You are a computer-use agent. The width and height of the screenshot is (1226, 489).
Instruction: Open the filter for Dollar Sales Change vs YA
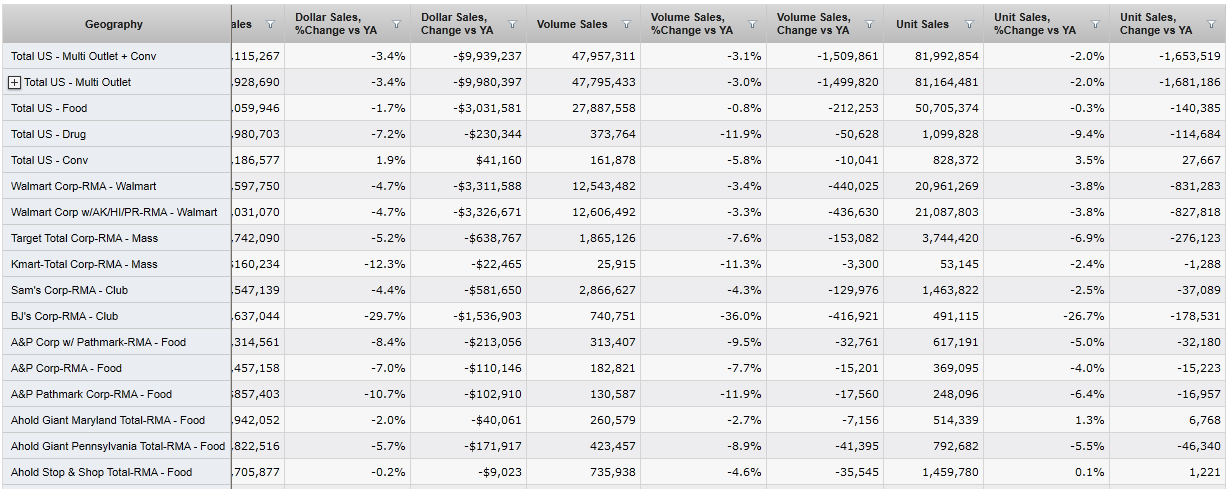point(513,24)
